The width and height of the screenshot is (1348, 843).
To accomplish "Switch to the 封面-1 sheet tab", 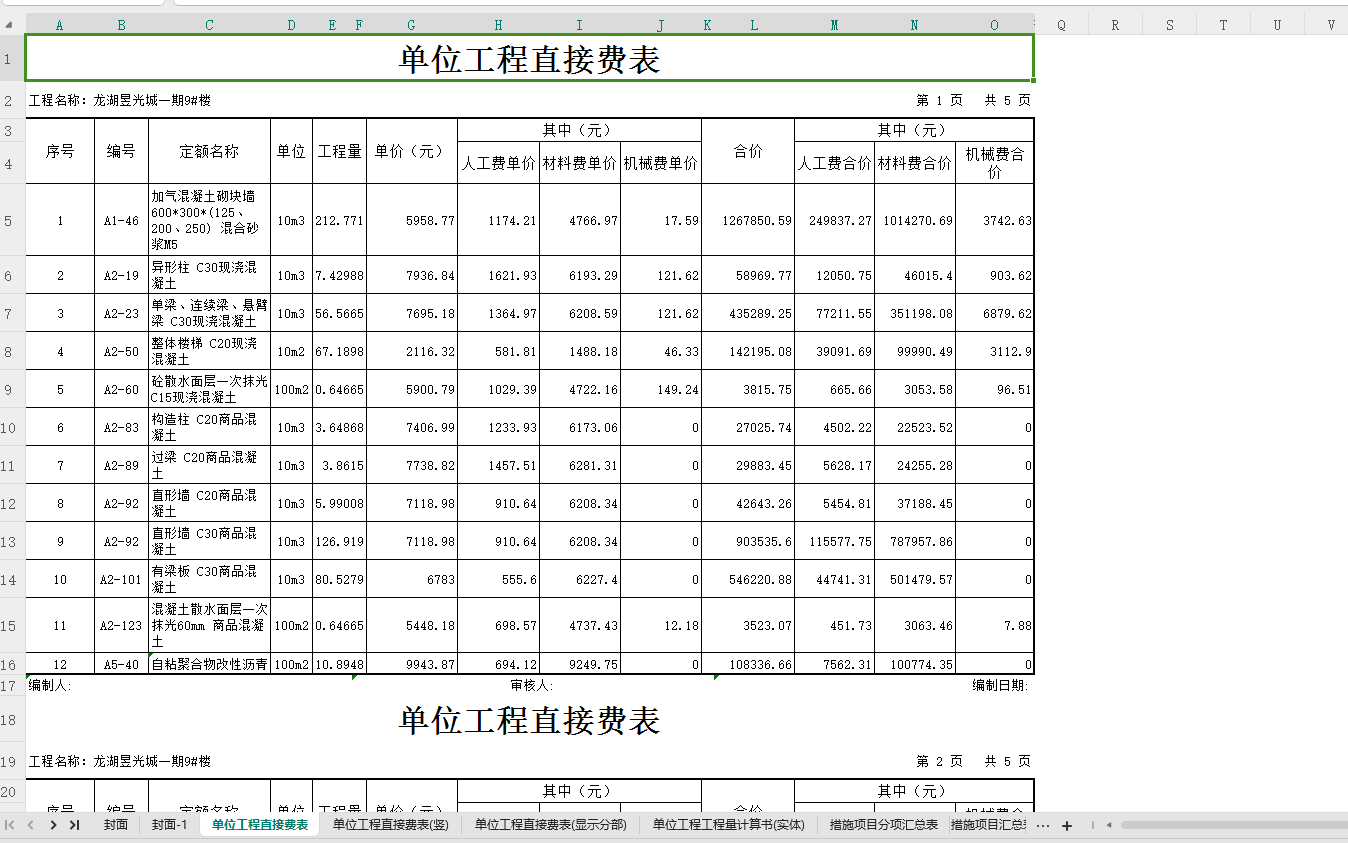I will (170, 825).
